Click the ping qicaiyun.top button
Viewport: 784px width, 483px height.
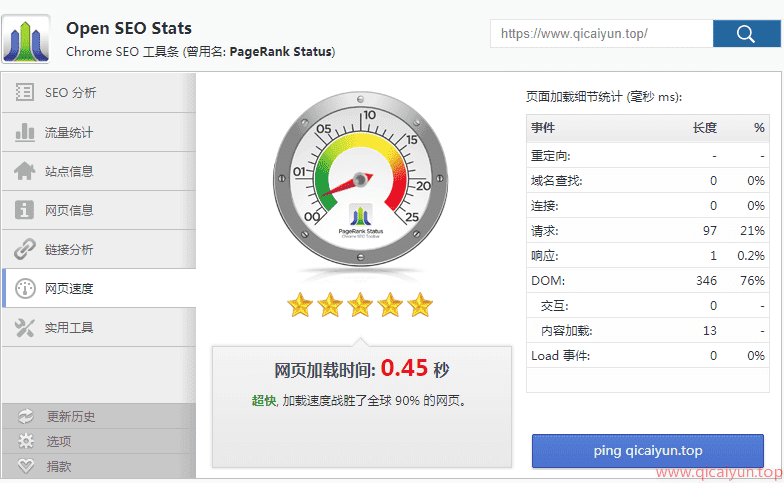tap(648, 450)
